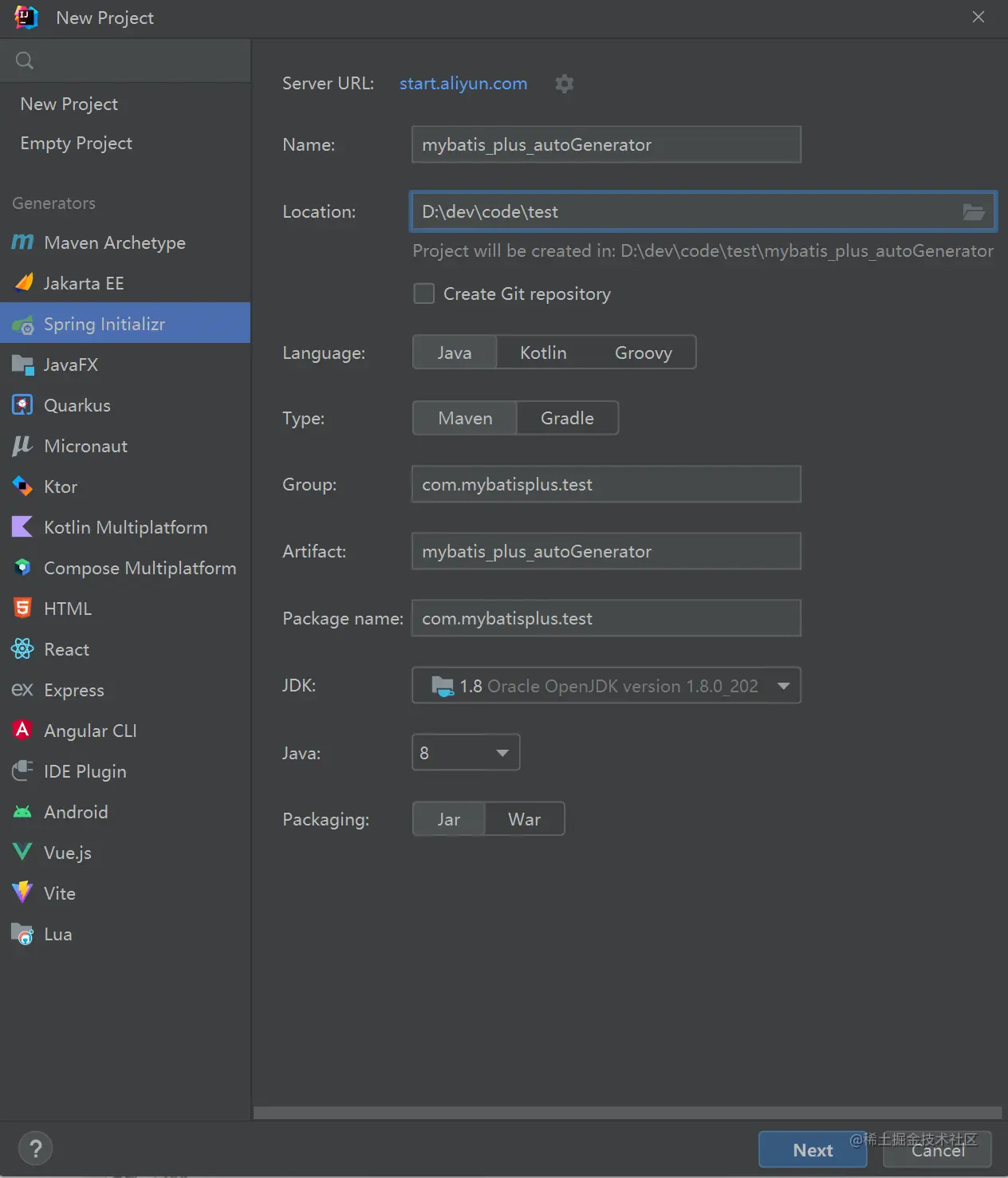Enable the Create Git repository checkbox
1008x1178 pixels.
[x=424, y=294]
